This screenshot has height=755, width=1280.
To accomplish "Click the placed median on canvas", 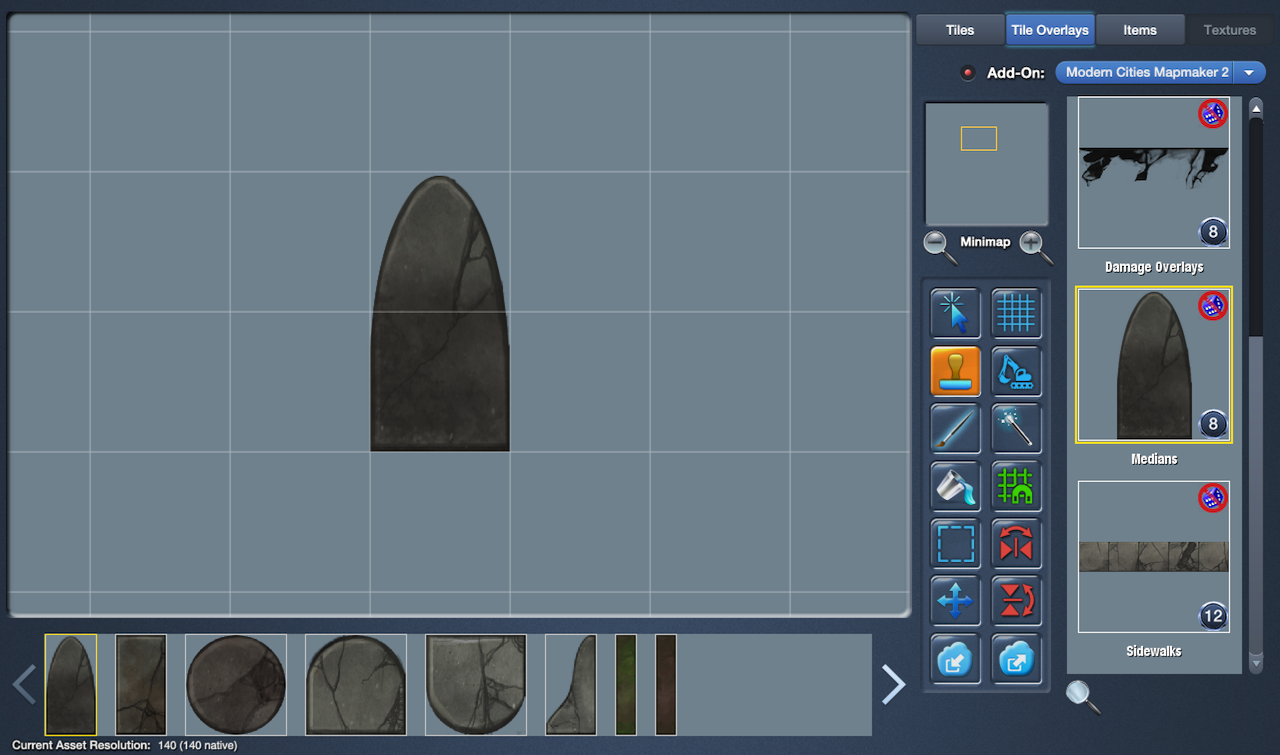I will 440,314.
